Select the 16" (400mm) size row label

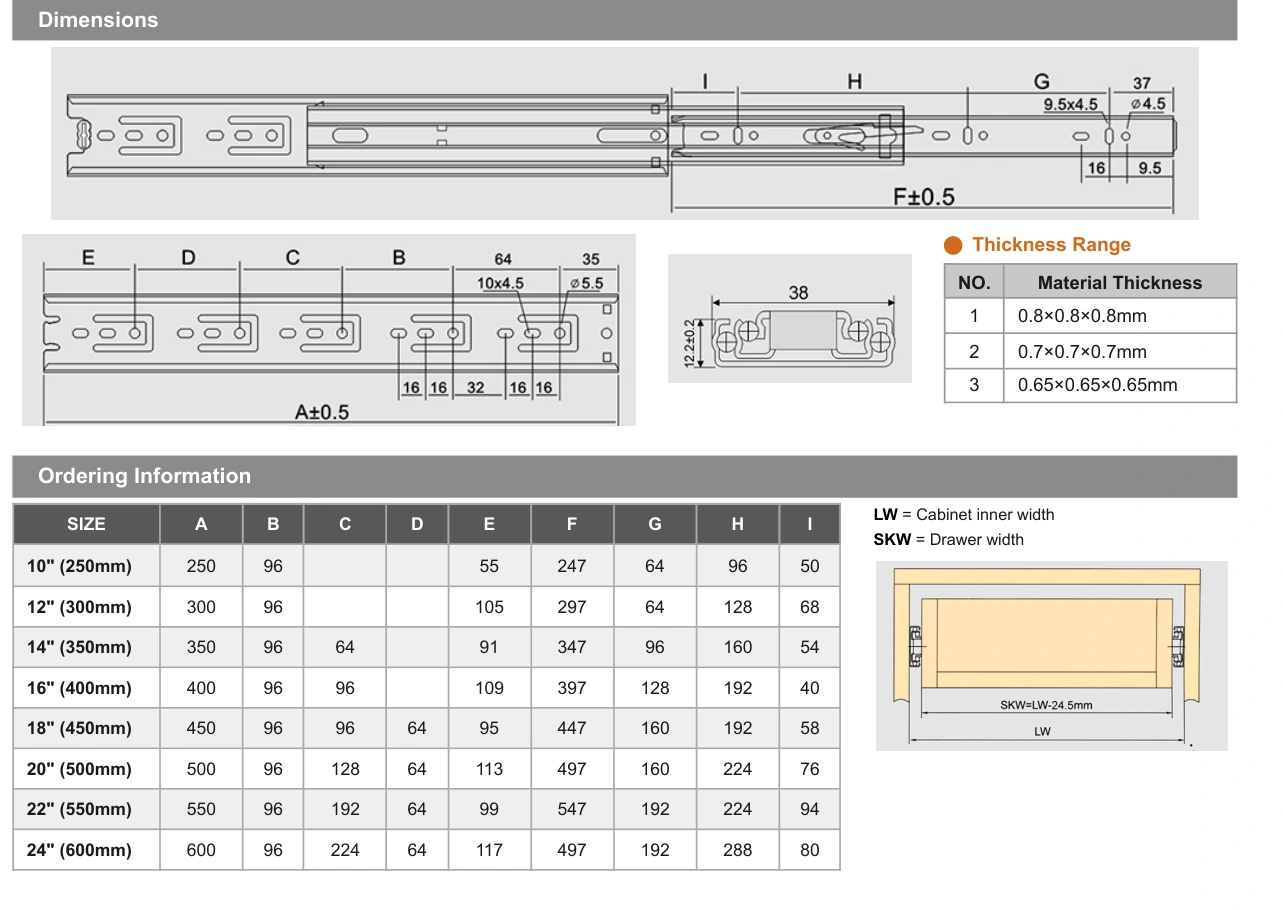pos(79,688)
